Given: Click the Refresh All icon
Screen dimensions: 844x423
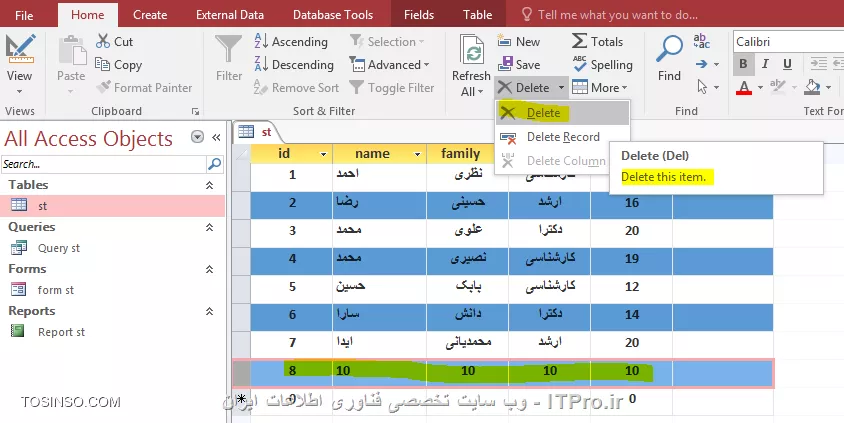Looking at the screenshot, I should point(472,50).
